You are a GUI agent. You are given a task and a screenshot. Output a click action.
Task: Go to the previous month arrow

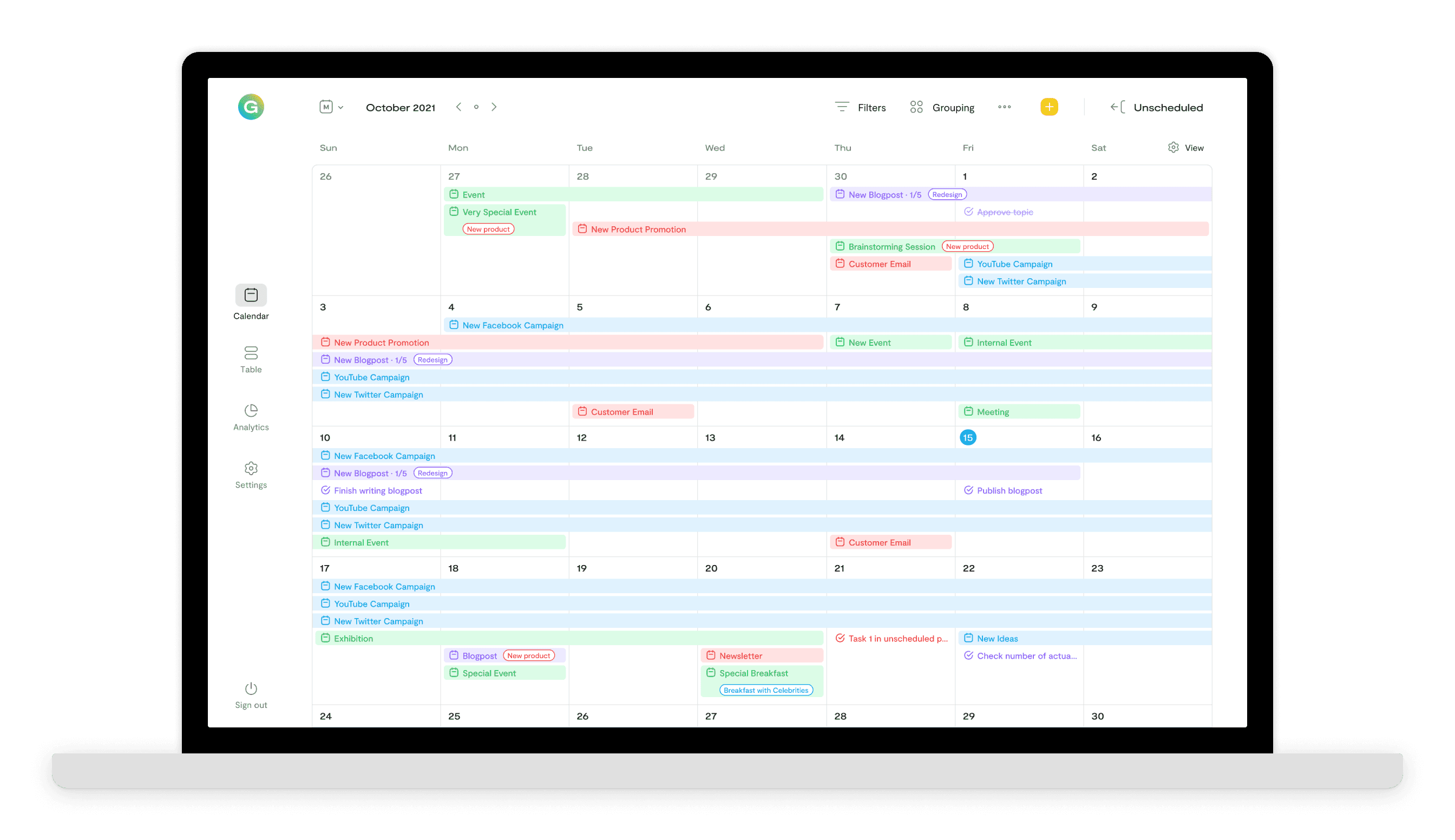click(x=458, y=107)
